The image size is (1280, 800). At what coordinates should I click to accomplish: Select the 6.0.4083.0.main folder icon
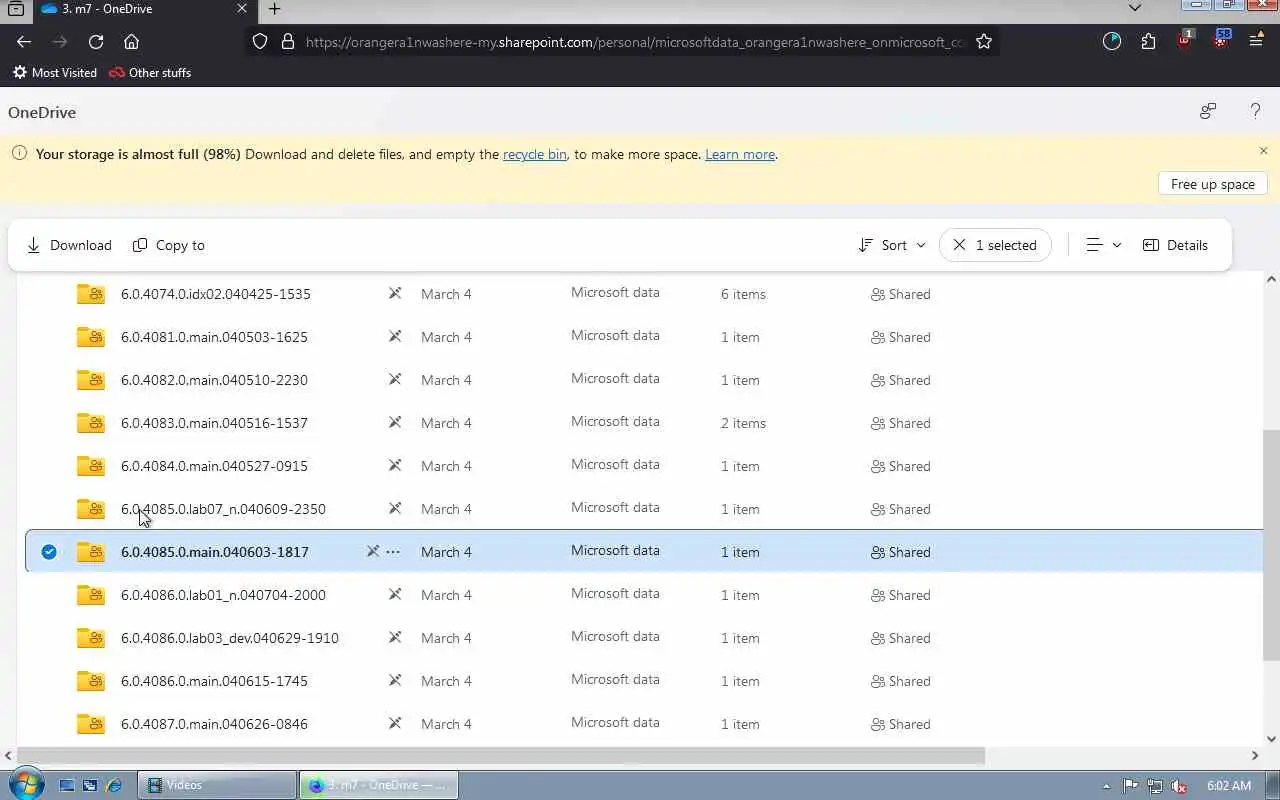click(91, 423)
